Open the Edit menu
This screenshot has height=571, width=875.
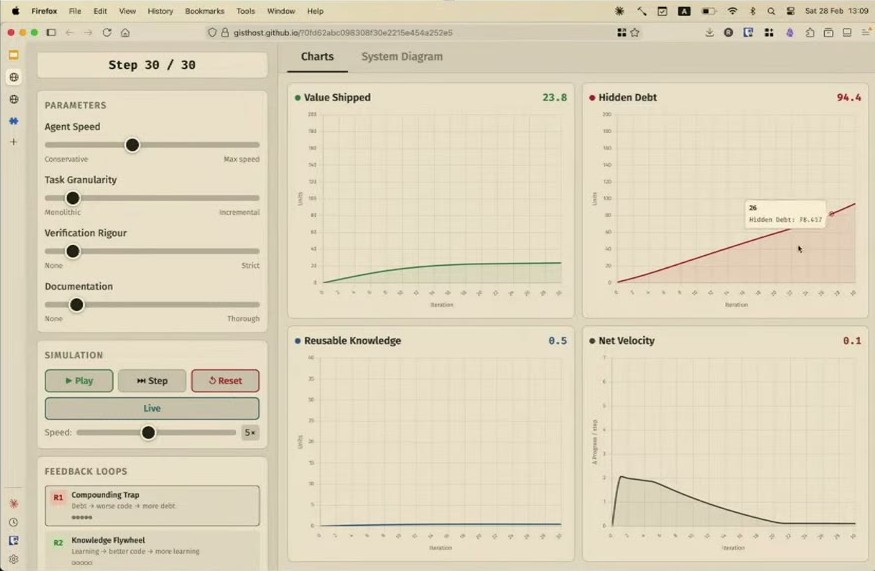tap(100, 11)
